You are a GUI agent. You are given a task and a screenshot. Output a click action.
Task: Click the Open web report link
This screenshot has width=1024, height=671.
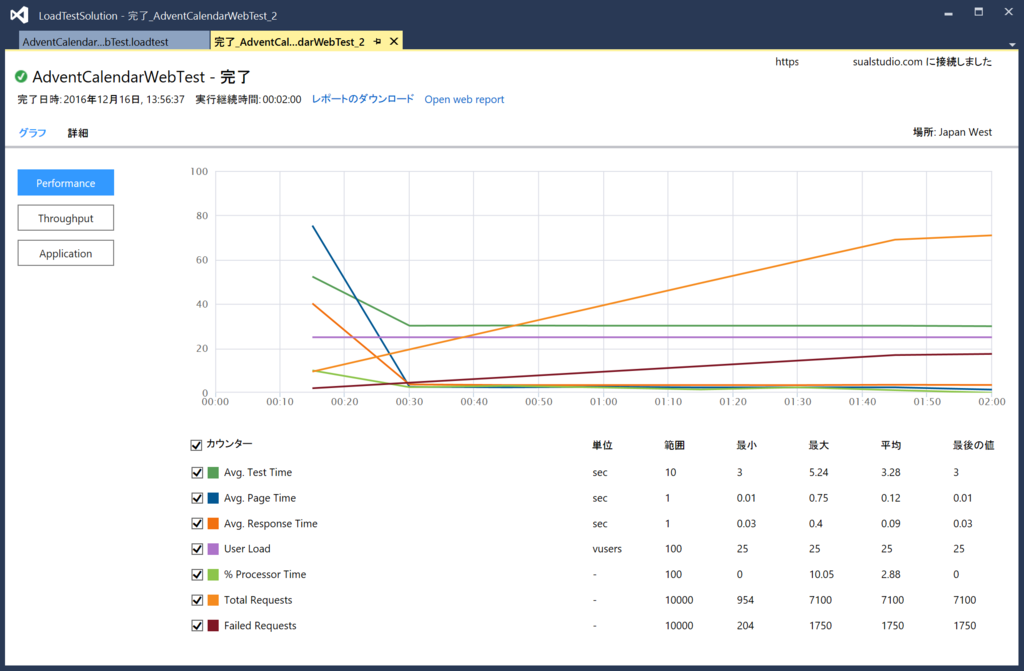[464, 99]
